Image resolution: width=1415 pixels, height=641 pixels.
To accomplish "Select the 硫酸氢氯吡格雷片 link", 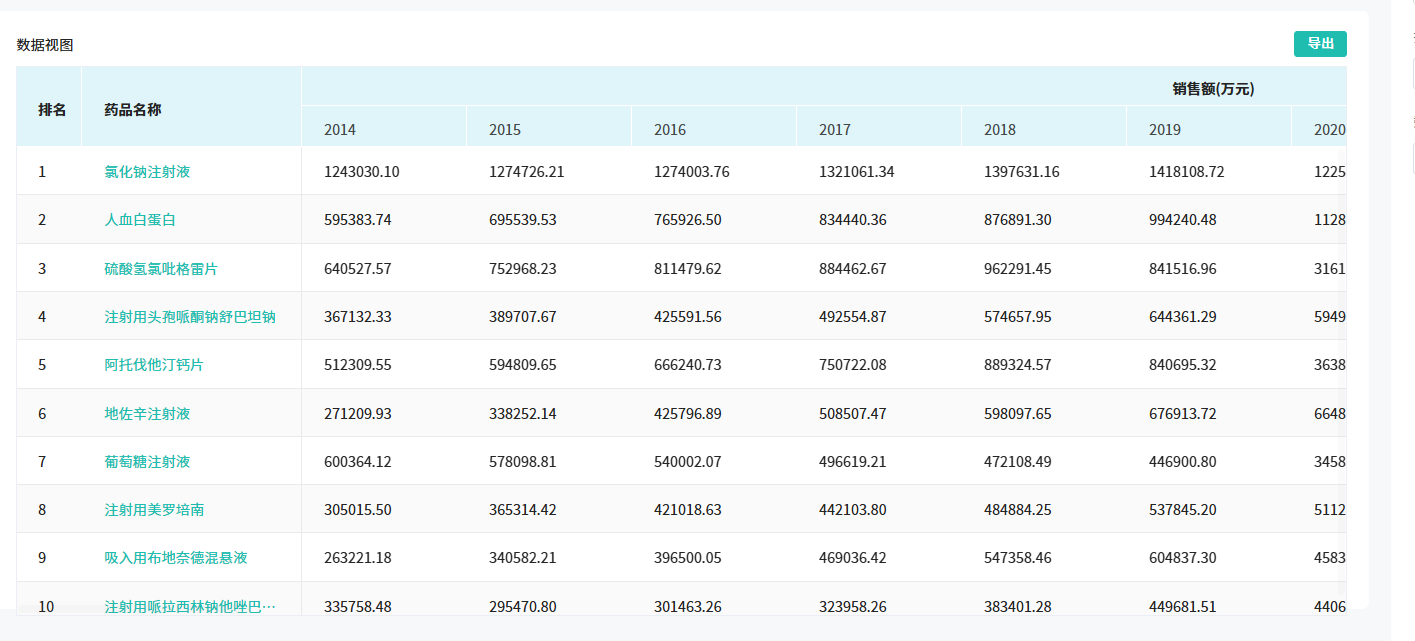I will point(161,269).
